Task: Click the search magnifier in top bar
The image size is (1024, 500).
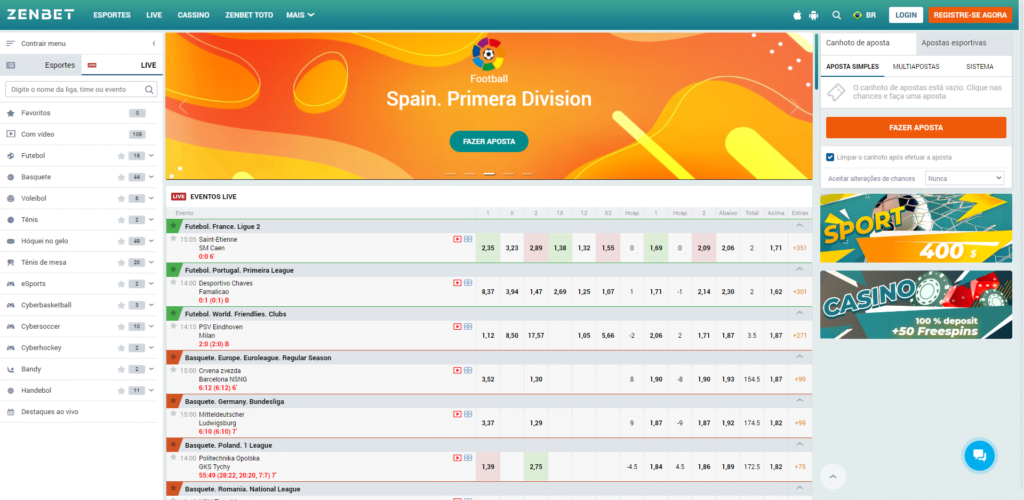Action: (x=836, y=15)
